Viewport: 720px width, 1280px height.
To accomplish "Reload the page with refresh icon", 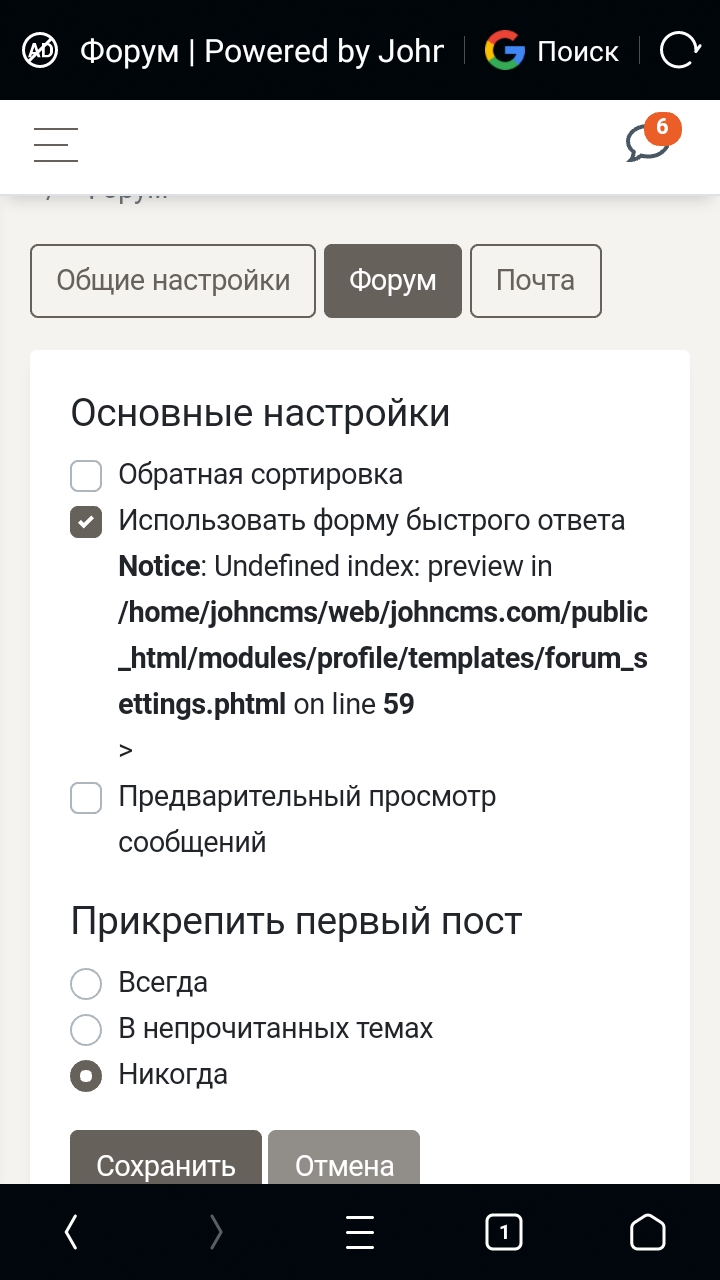I will pyautogui.click(x=679, y=50).
